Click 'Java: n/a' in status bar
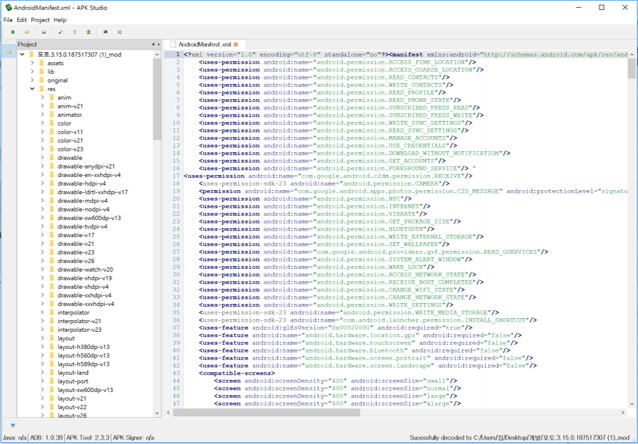Screen dimensions: 638x444 [x=14, y=437]
